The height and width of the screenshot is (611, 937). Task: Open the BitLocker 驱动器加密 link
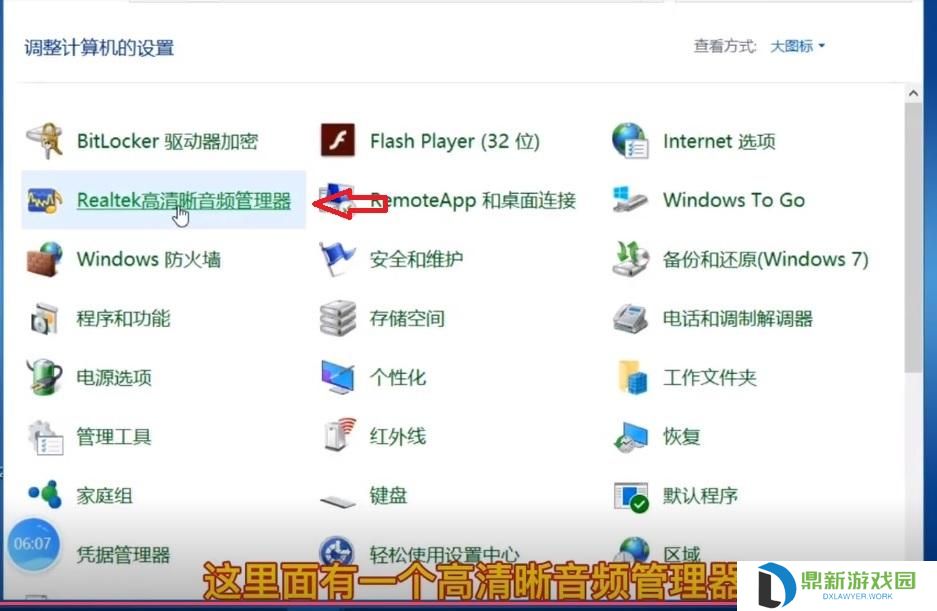pyautogui.click(x=167, y=141)
